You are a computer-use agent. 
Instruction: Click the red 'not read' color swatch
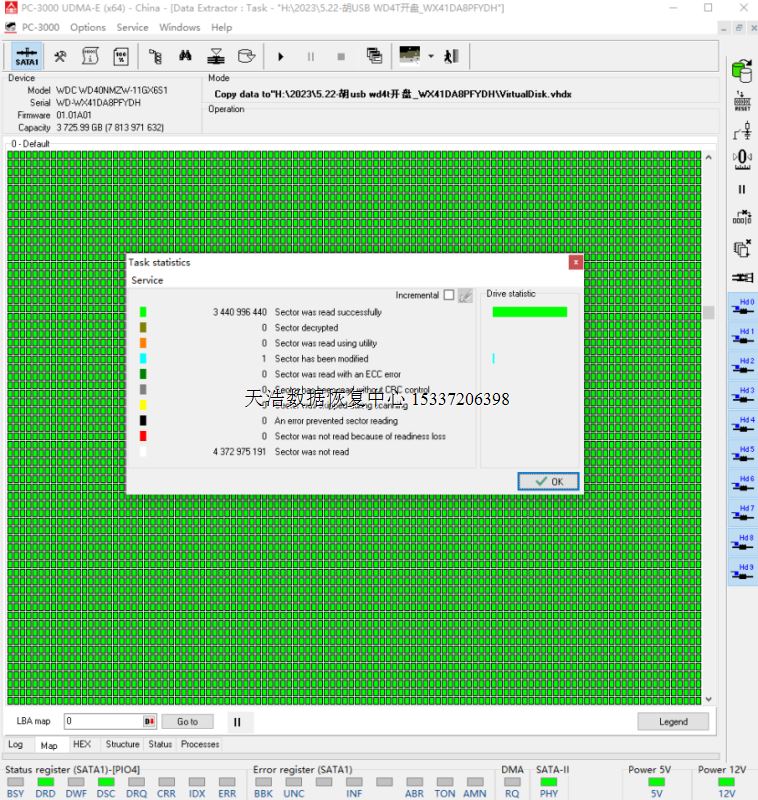(143, 436)
